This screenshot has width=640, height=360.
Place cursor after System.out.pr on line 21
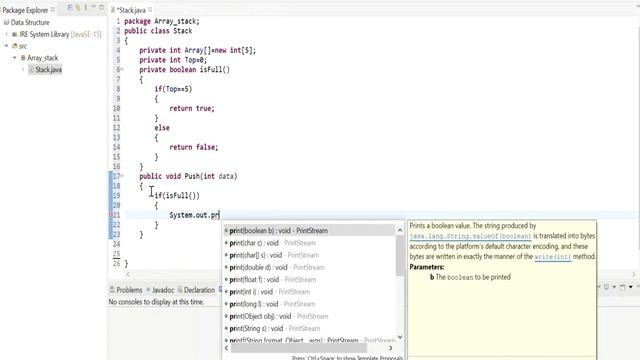point(220,215)
